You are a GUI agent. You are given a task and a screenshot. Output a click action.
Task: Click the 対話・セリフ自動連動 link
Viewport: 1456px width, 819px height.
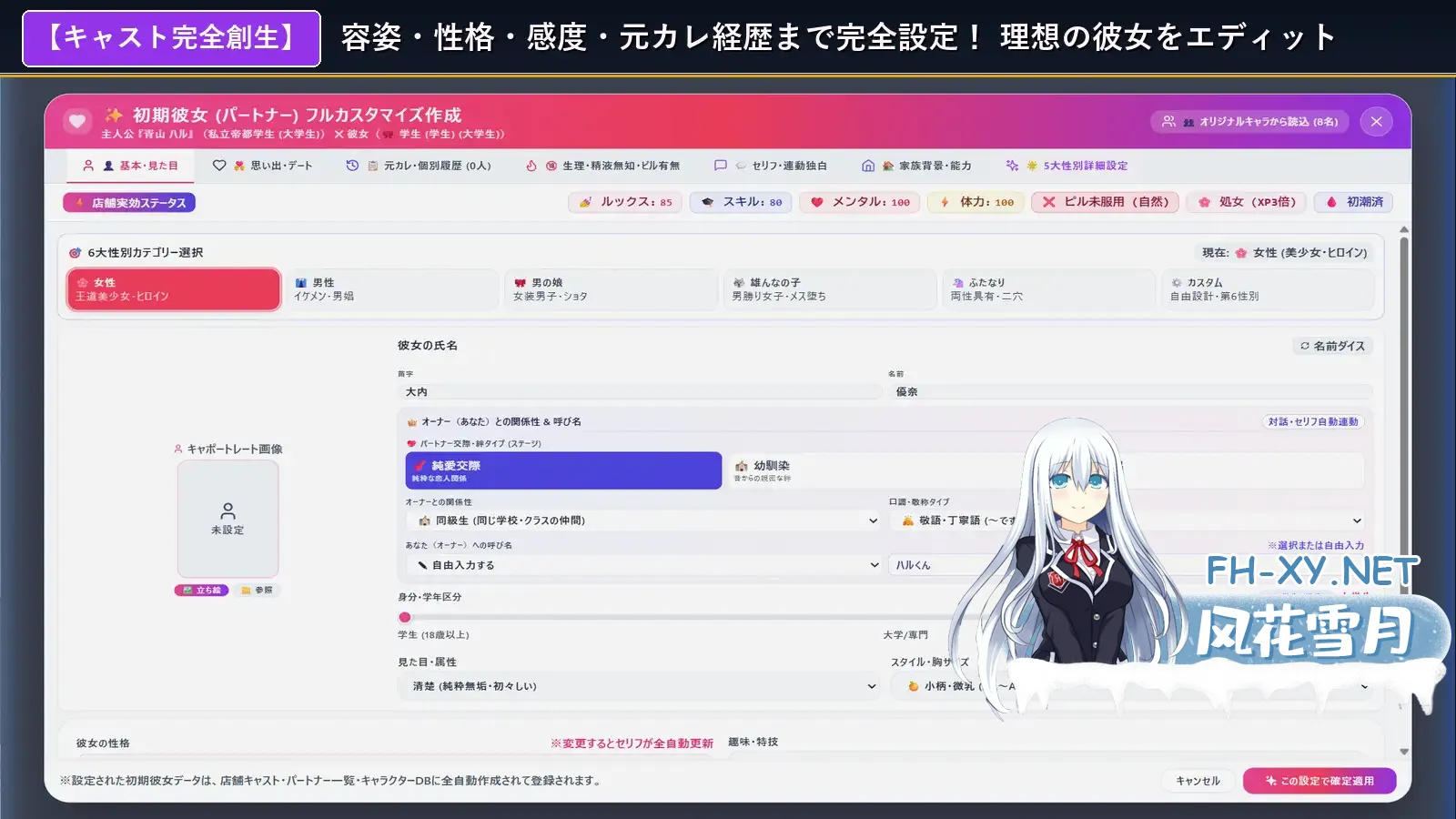pos(1313,421)
